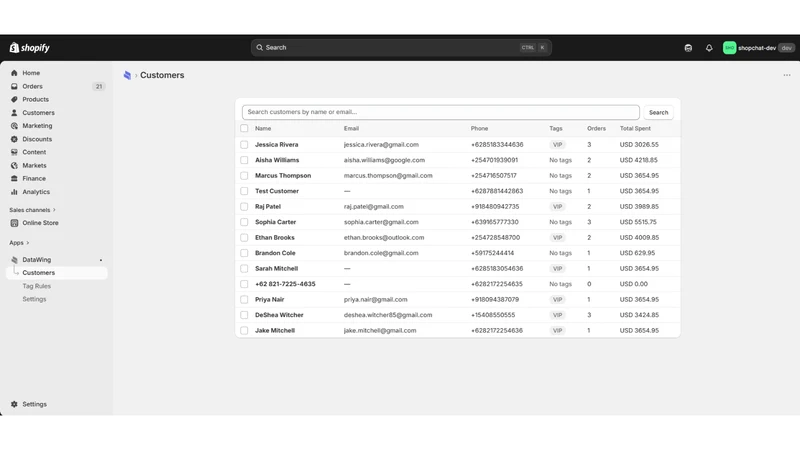Check the Raj Patel row checkbox
800x450 pixels.
(244, 207)
